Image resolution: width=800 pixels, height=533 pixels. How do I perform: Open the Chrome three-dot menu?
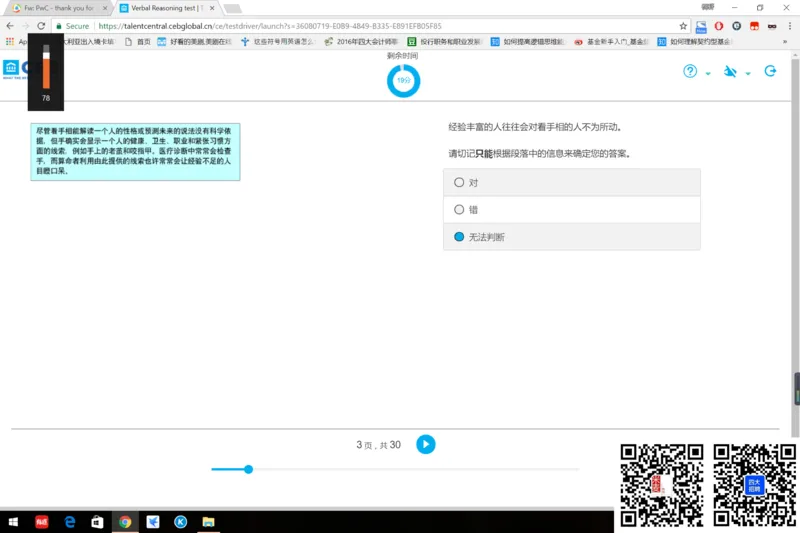789,26
